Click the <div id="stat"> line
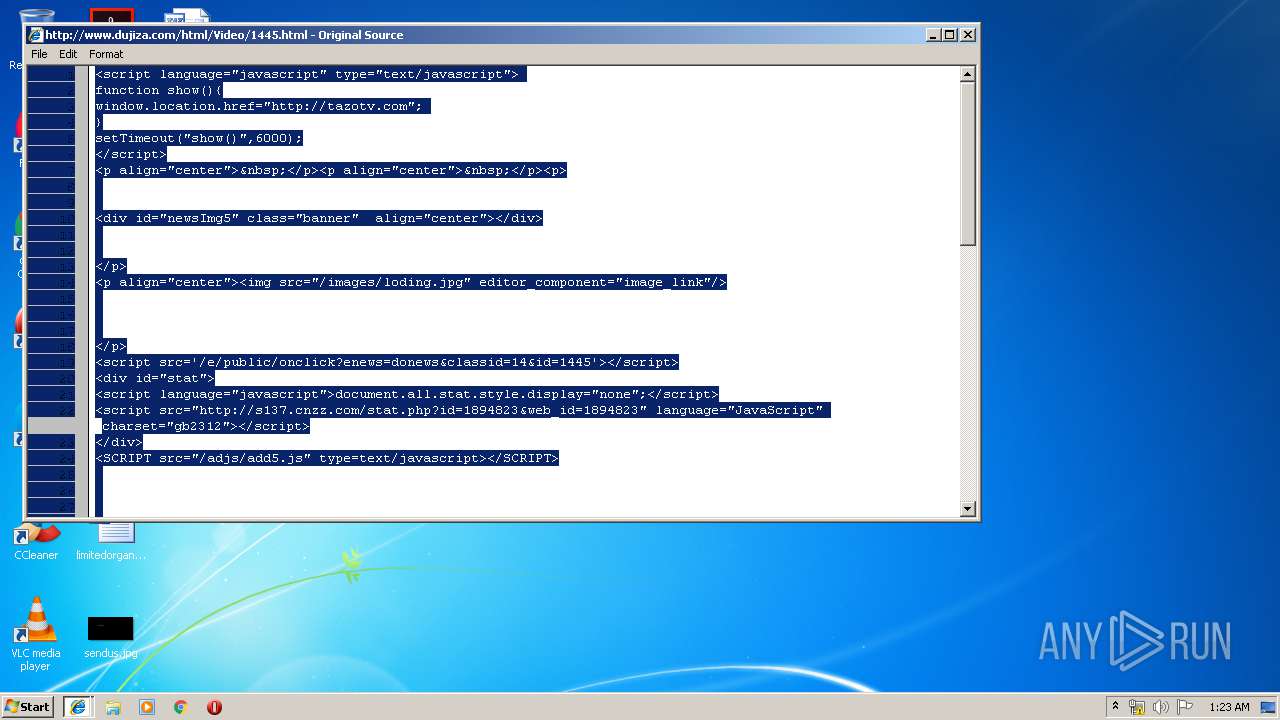This screenshot has height=720, width=1280. coord(154,378)
